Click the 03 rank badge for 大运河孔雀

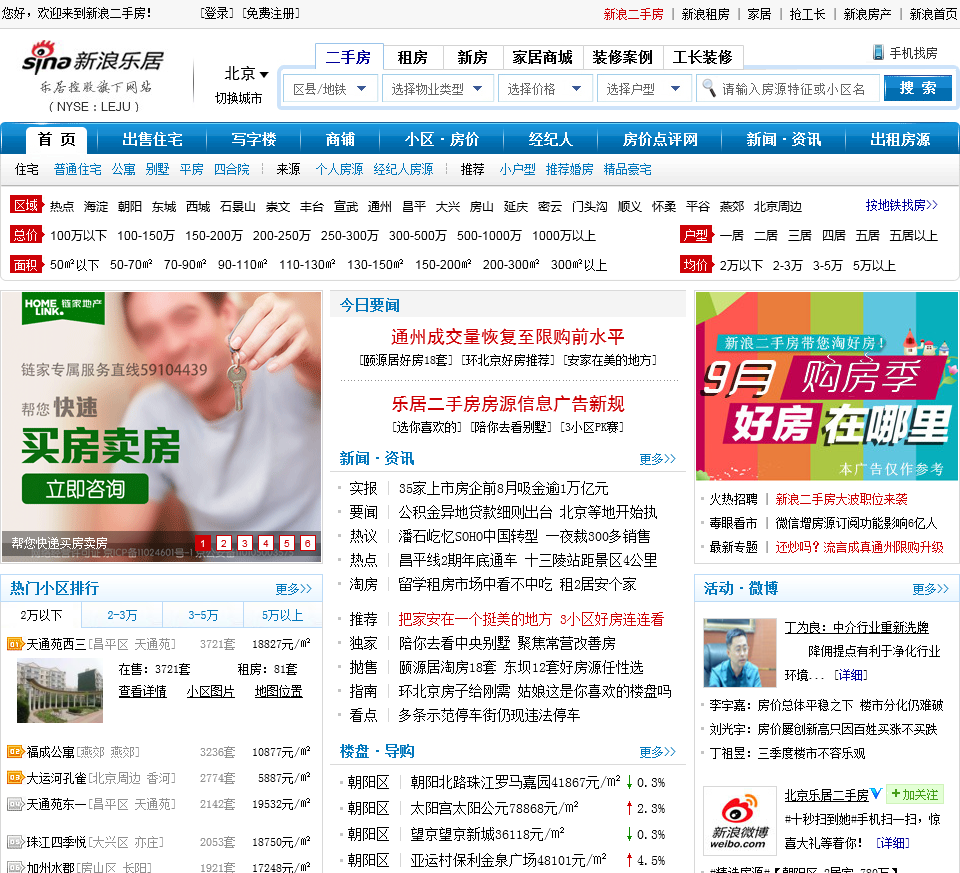tap(15, 777)
